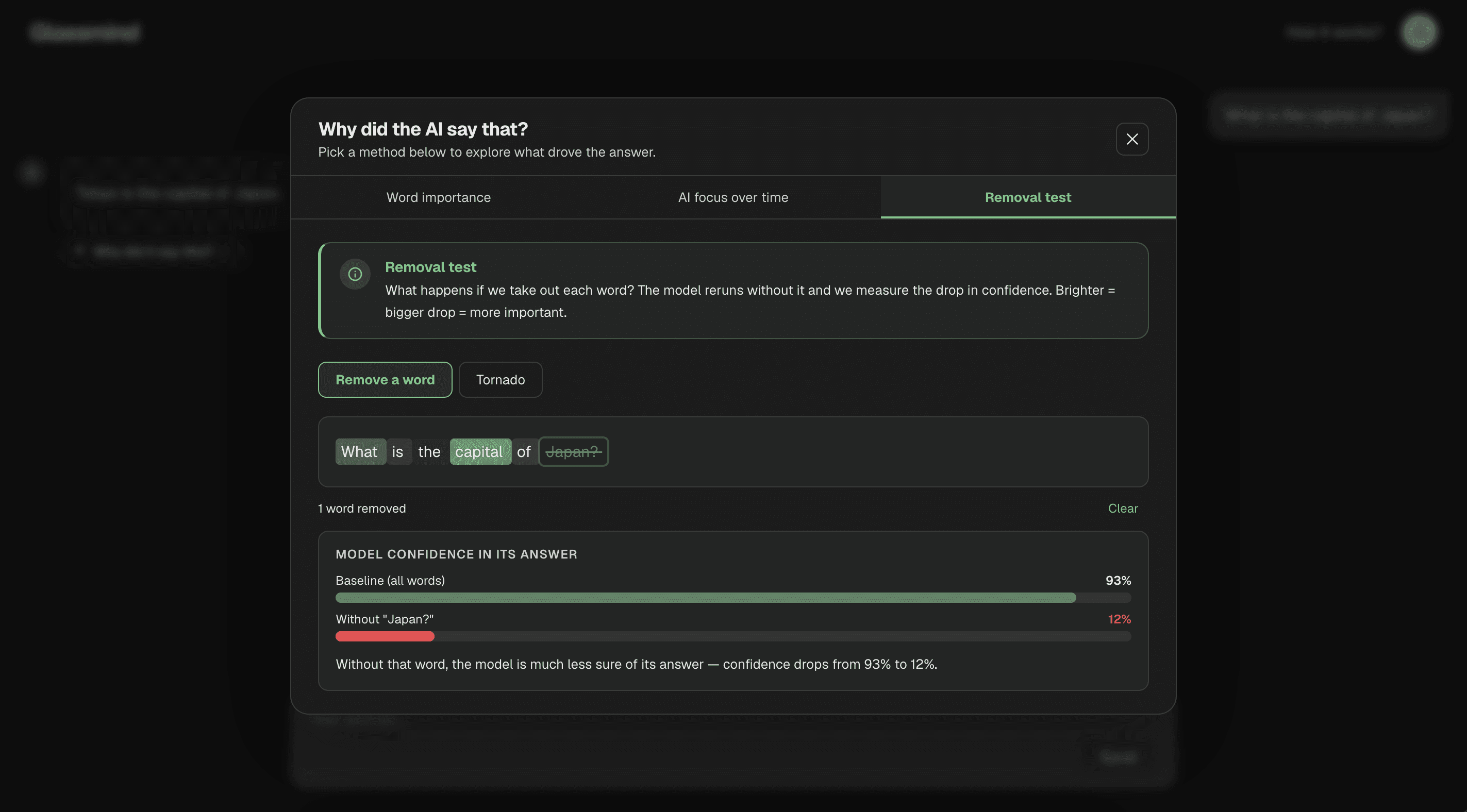This screenshot has width=1467, height=812.
Task: Click the blurred Send button behind dialog
Action: tap(1118, 757)
